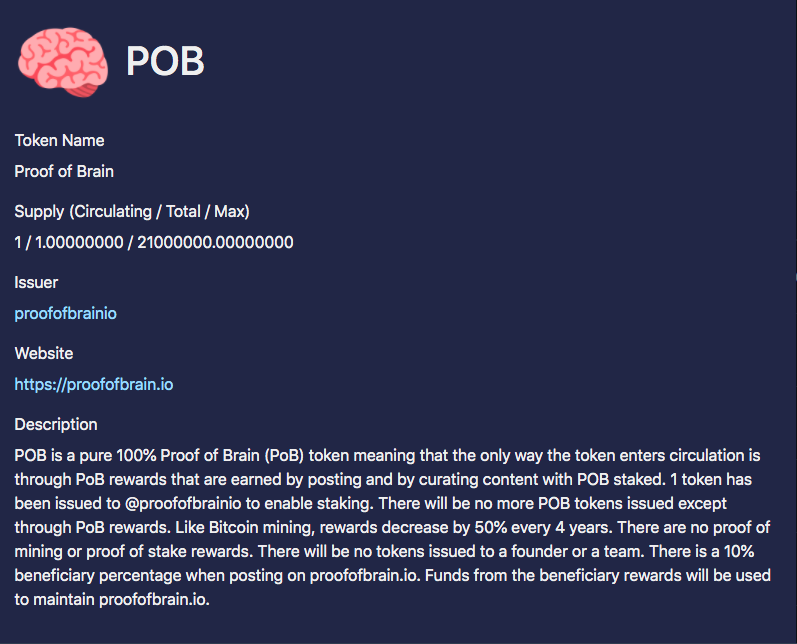Select the circulating supply value 1
This screenshot has width=797, height=644.
[x=18, y=242]
